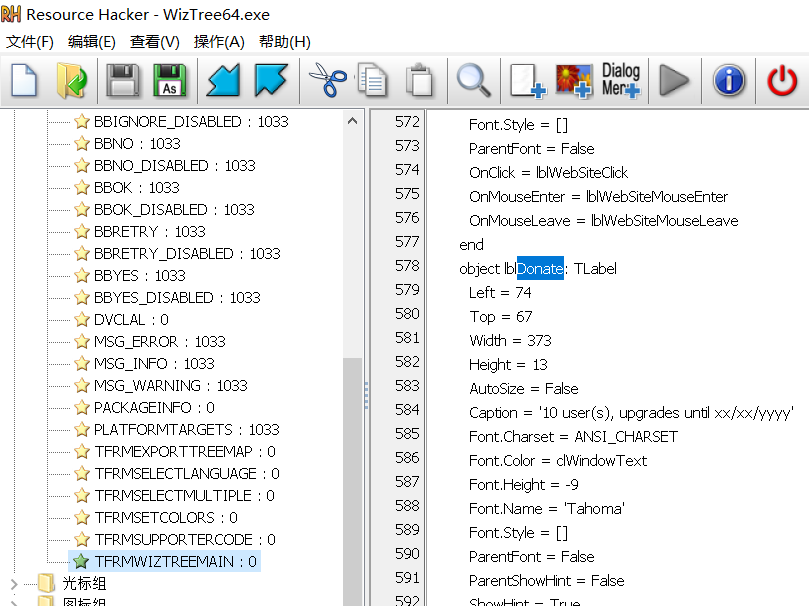
Task: Click the Caption line with '10 user(s)' text
Action: point(631,413)
